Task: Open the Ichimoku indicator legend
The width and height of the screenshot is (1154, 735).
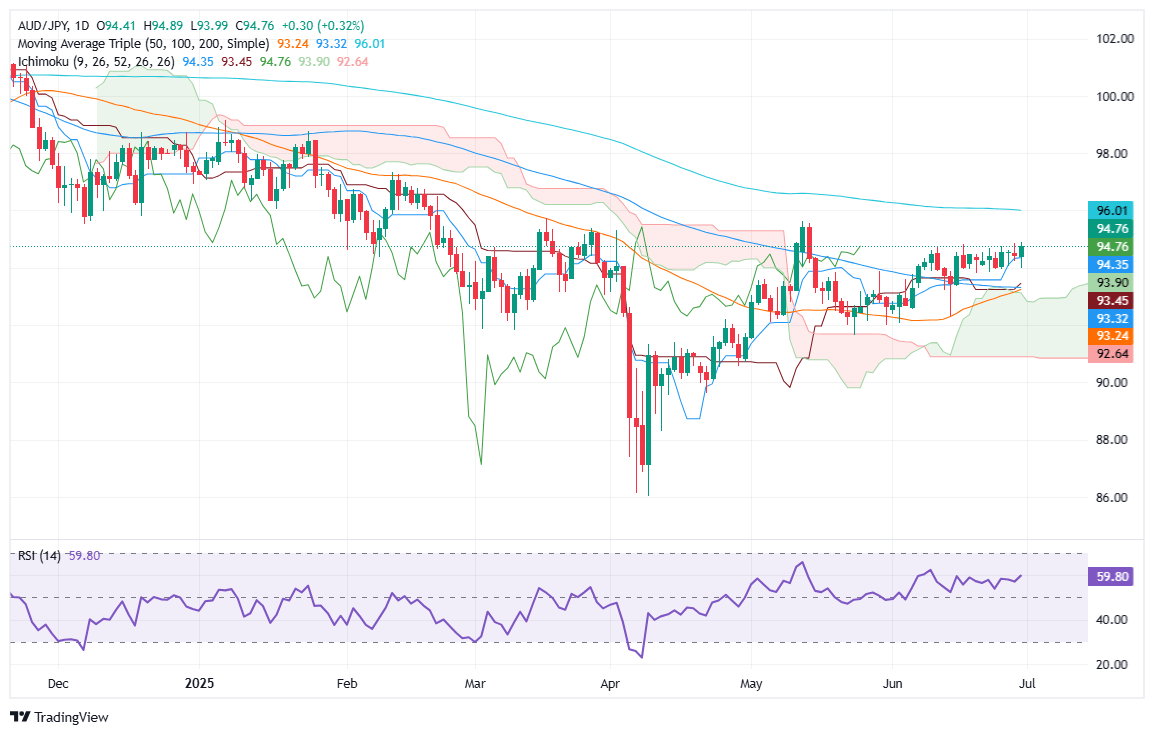Action: (x=96, y=62)
